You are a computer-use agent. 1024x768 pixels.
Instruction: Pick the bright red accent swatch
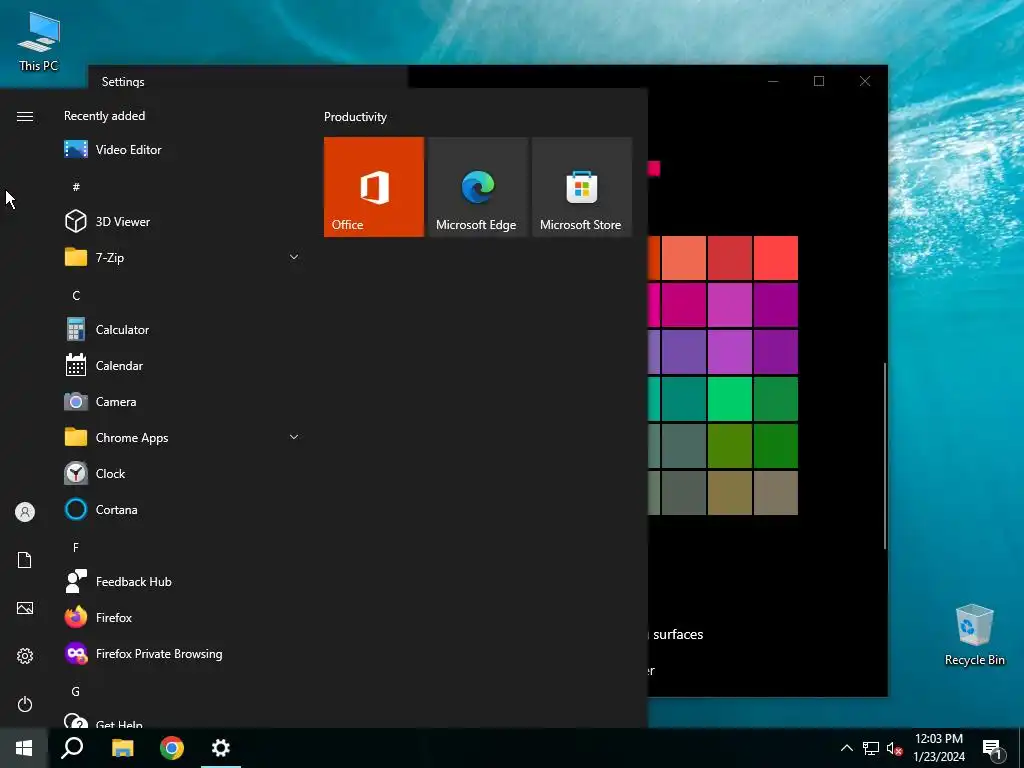click(776, 258)
